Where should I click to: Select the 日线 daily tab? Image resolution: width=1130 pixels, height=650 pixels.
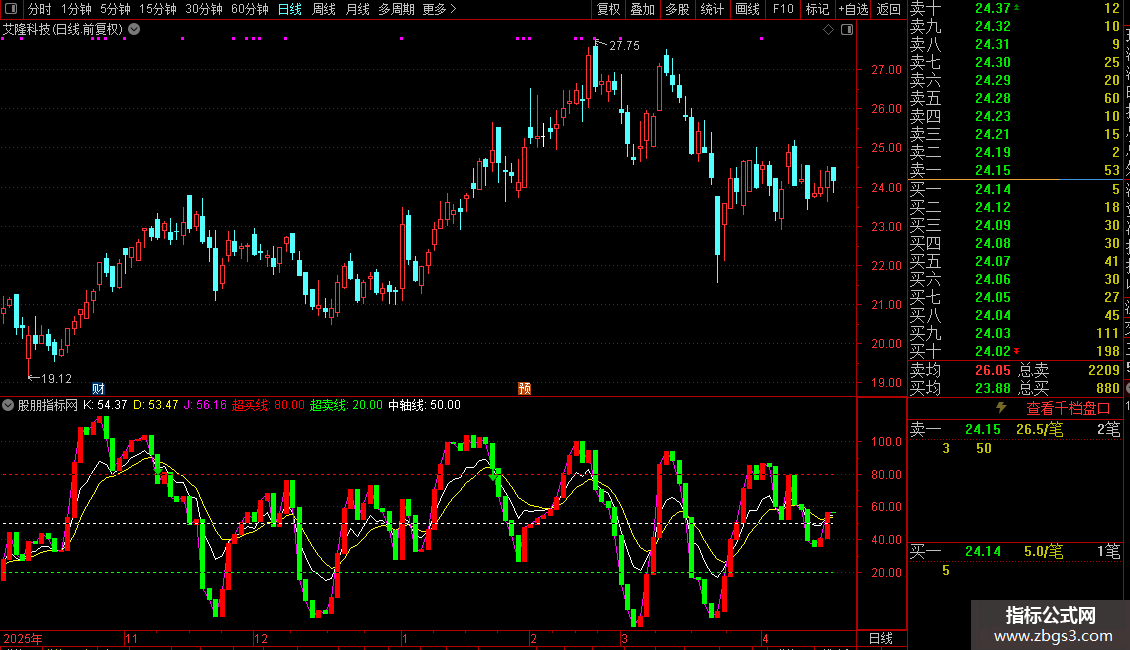[x=290, y=9]
